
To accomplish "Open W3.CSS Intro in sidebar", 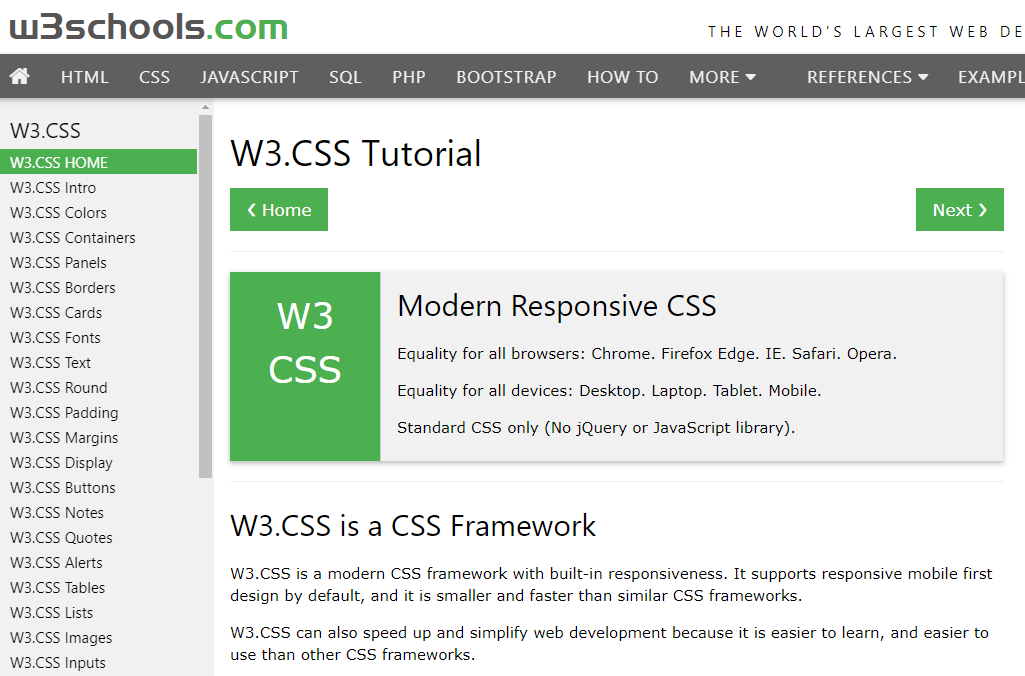I will [53, 188].
